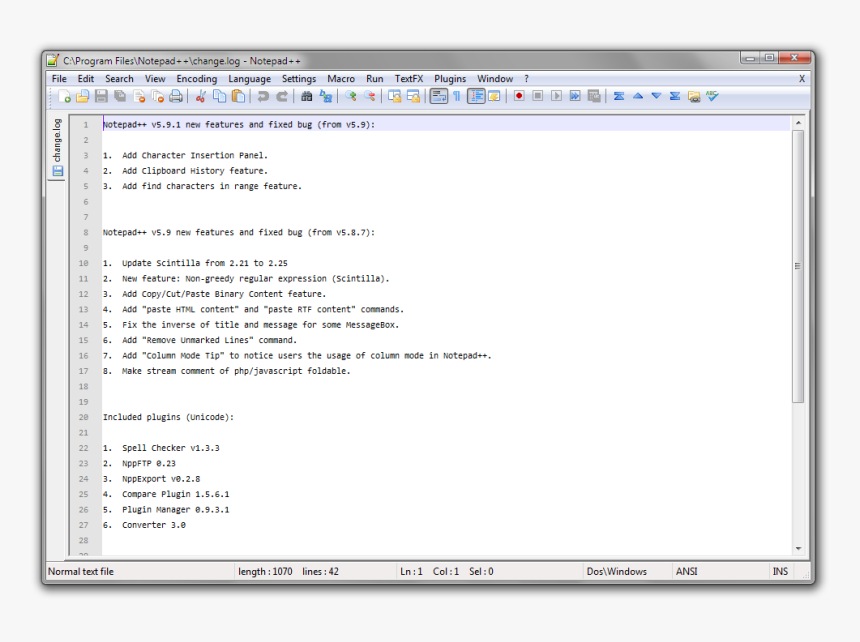Print the current file
Screen dimensions: 860x642
pos(174,96)
